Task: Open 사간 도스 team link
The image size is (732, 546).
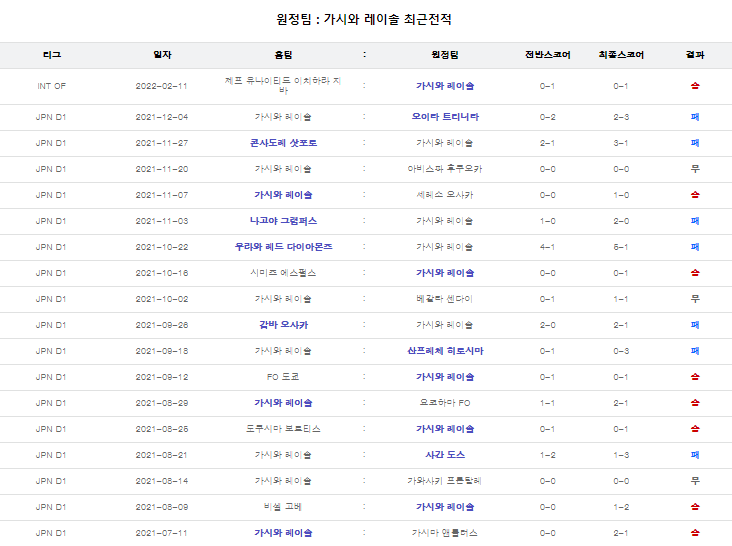Action: pos(445,455)
